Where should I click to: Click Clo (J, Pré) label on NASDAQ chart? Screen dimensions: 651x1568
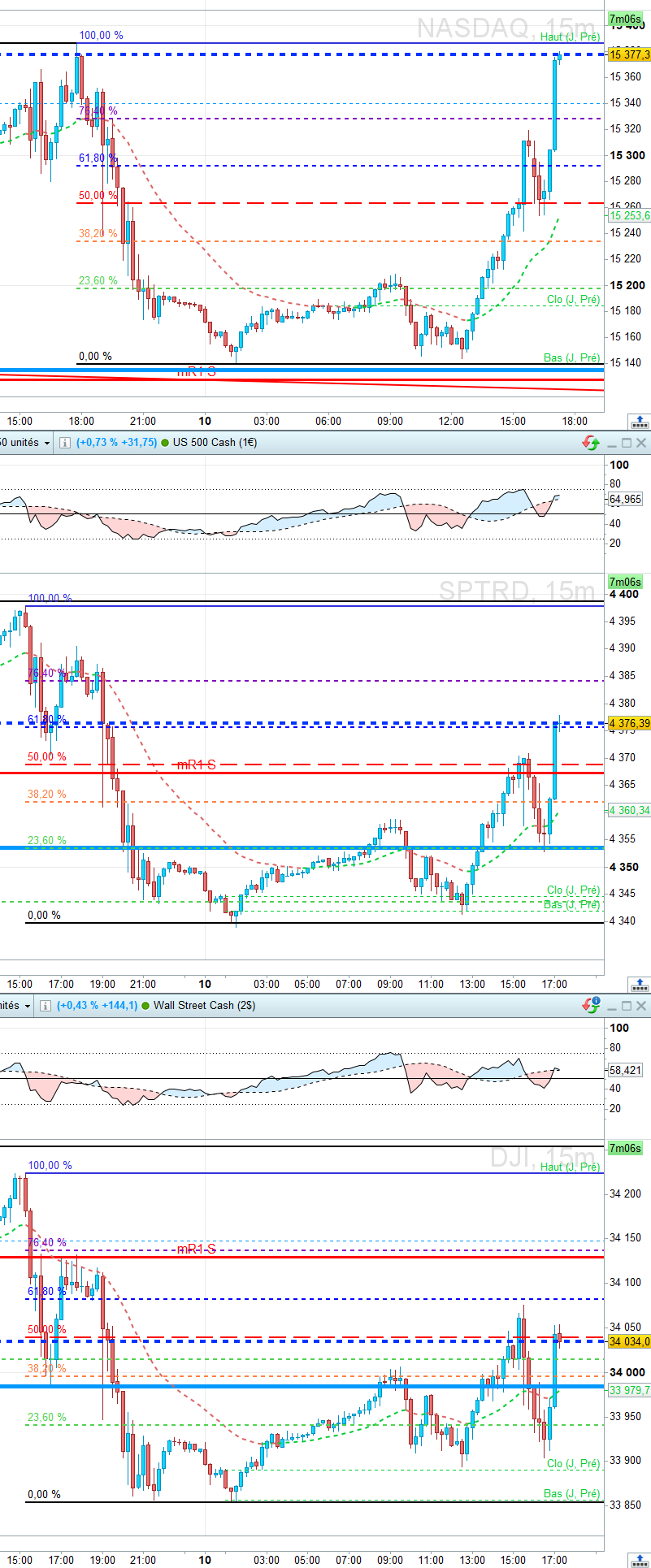(574, 300)
